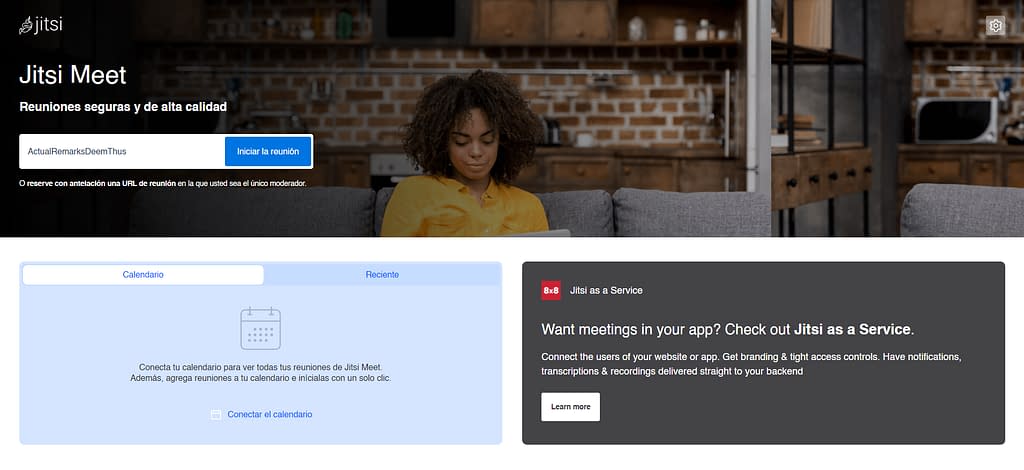Open the Conectar el calendario link
This screenshot has width=1024, height=470.
270,415
